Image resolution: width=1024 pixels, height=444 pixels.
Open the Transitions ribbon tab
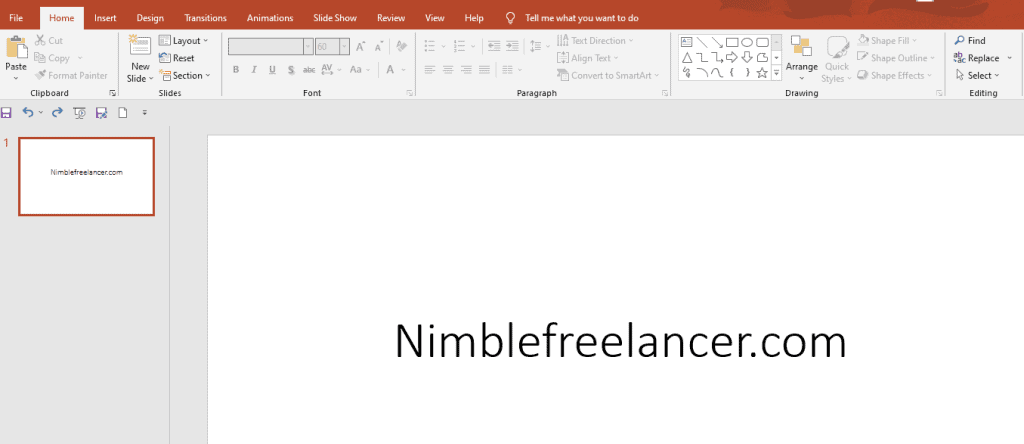point(205,18)
